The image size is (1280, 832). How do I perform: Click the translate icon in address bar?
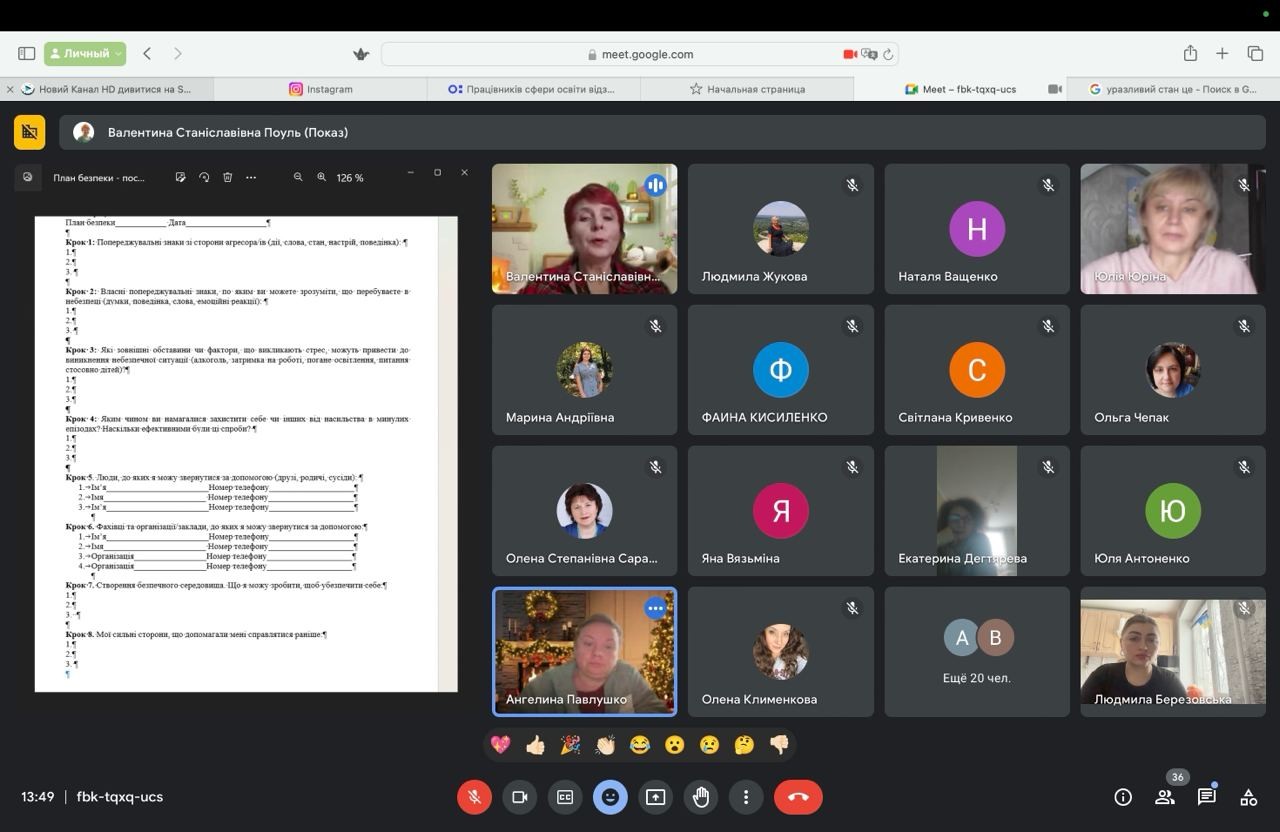[869, 54]
